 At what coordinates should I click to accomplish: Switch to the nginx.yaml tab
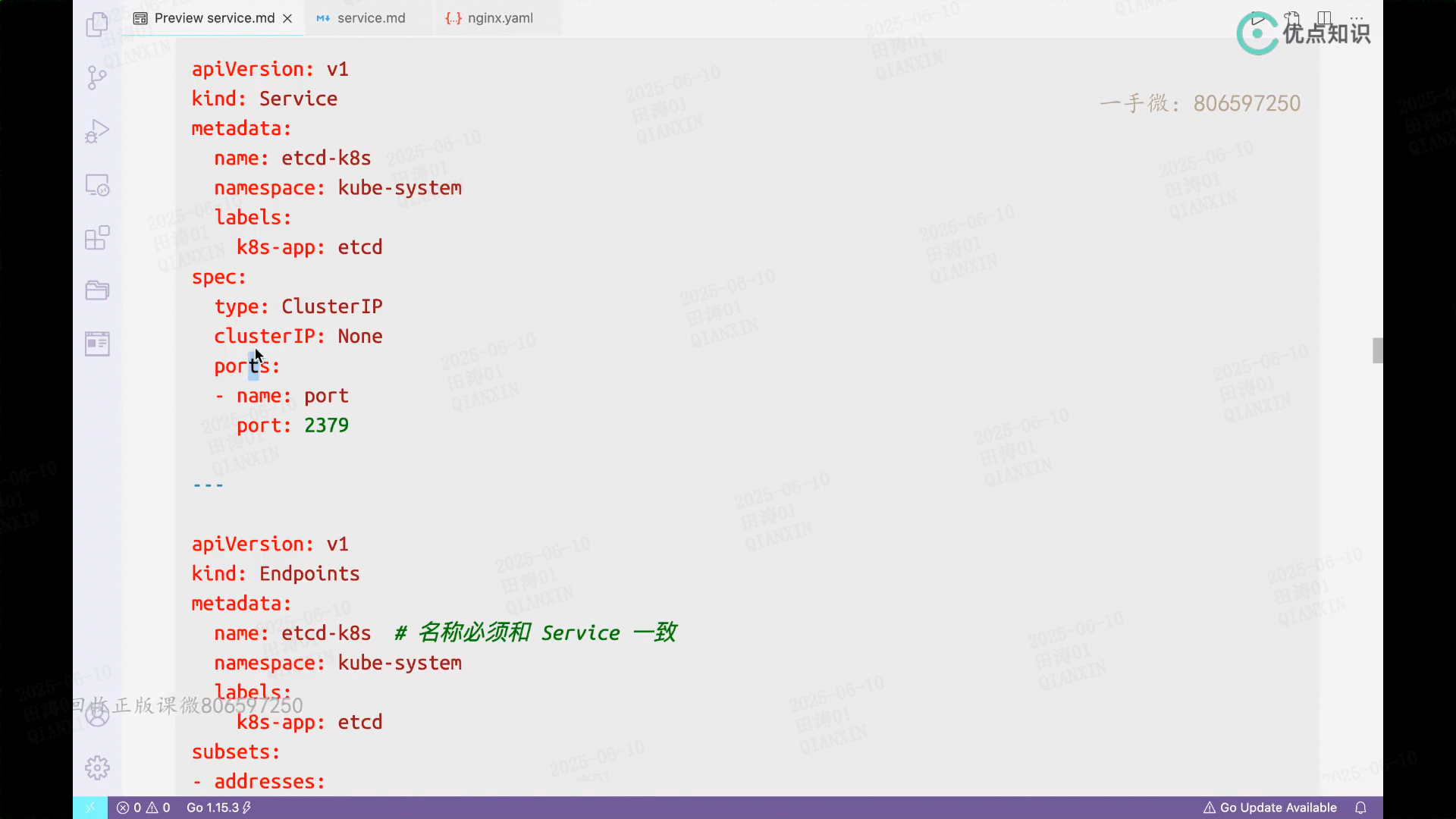point(499,18)
